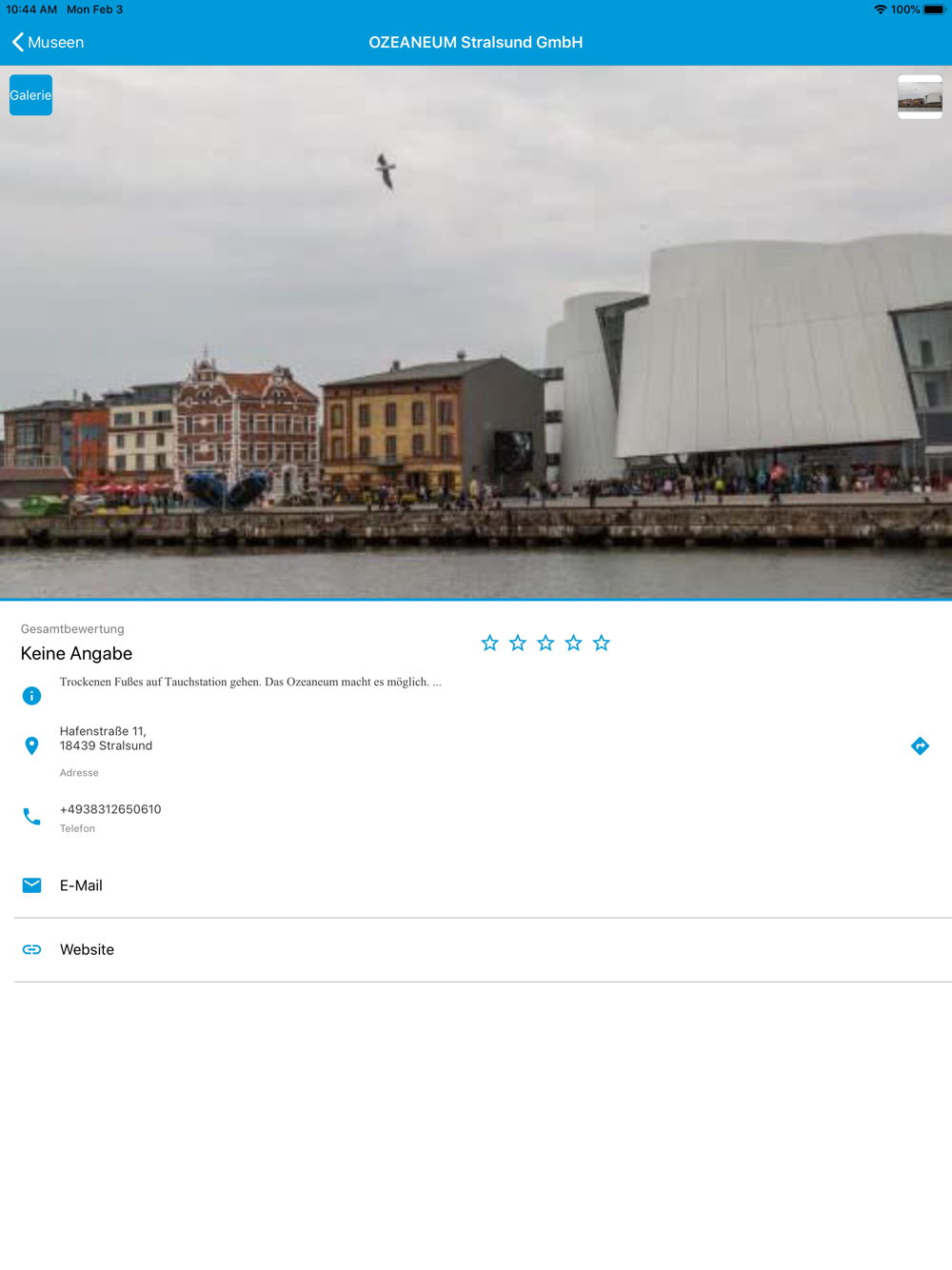Tap the battery indicator in status bar

pos(934,10)
